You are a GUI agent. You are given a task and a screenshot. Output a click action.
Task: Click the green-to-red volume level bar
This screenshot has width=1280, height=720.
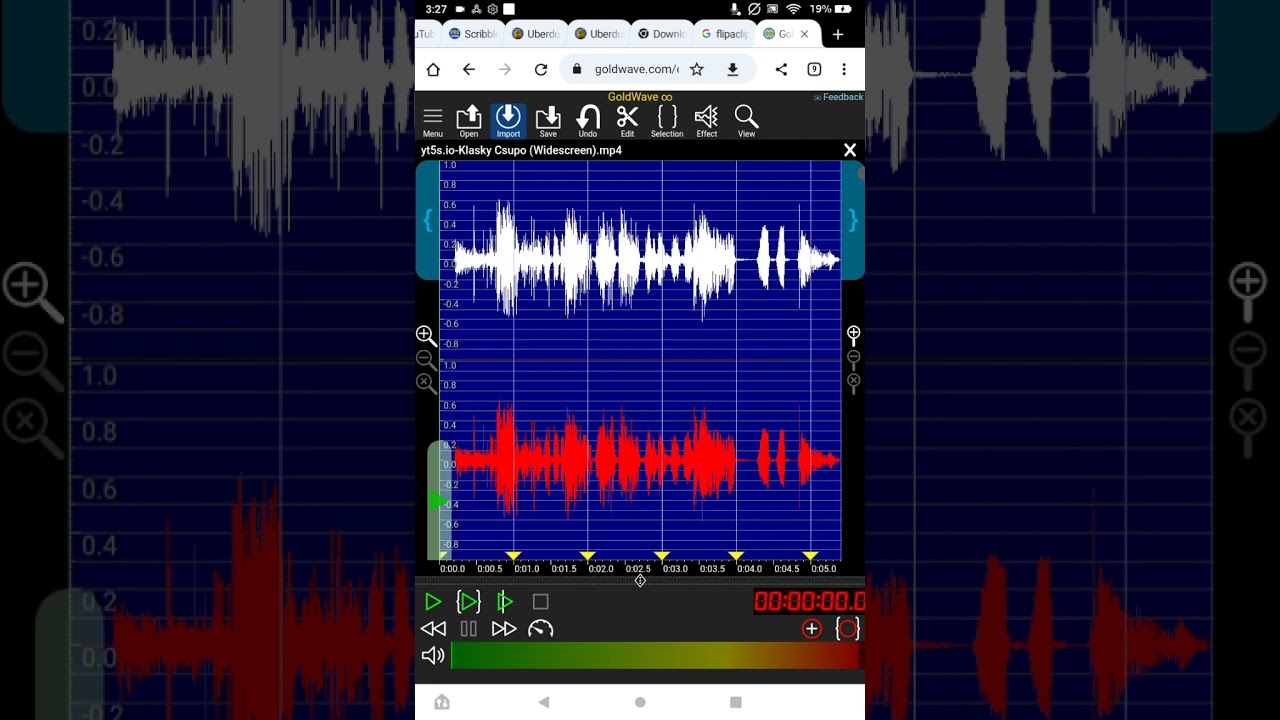pos(655,656)
